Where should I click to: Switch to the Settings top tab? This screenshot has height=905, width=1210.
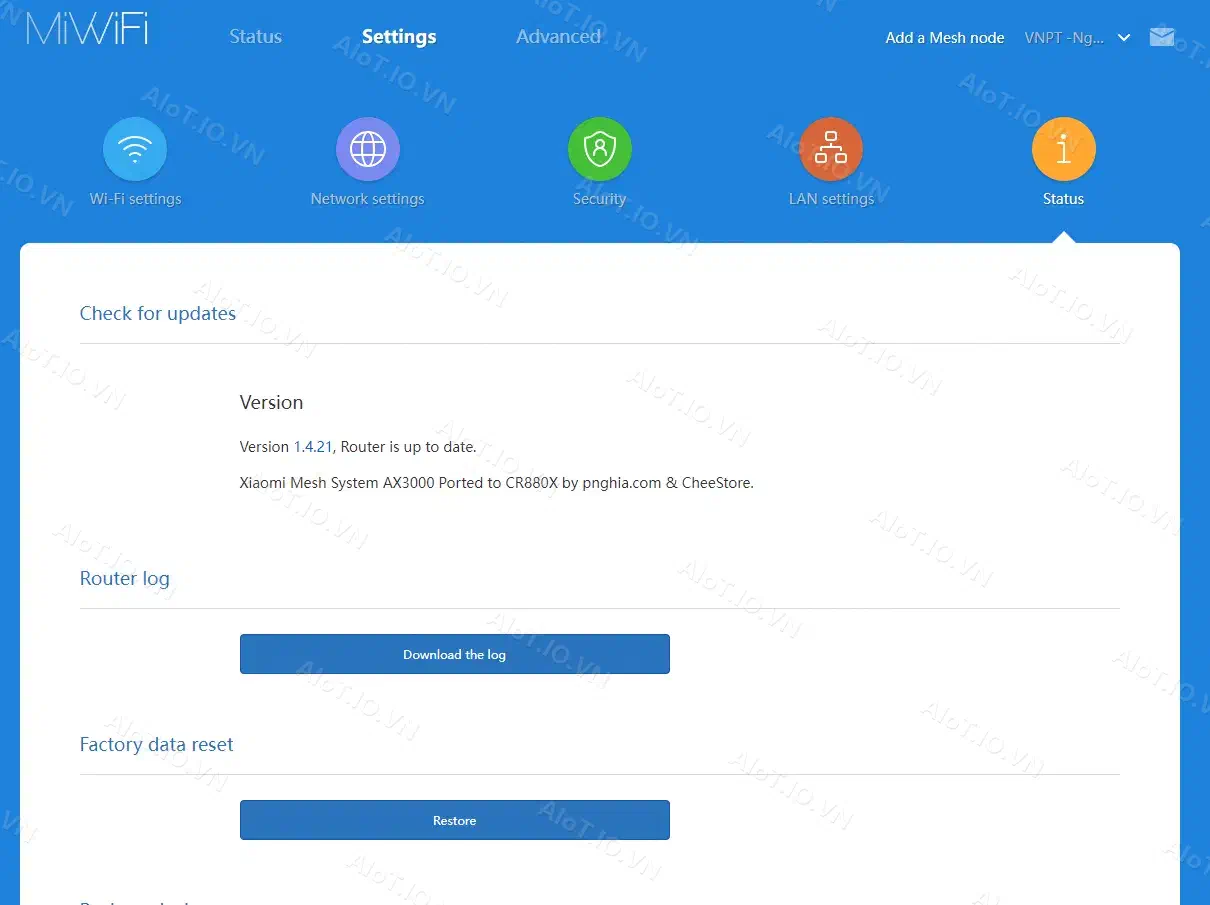point(399,37)
